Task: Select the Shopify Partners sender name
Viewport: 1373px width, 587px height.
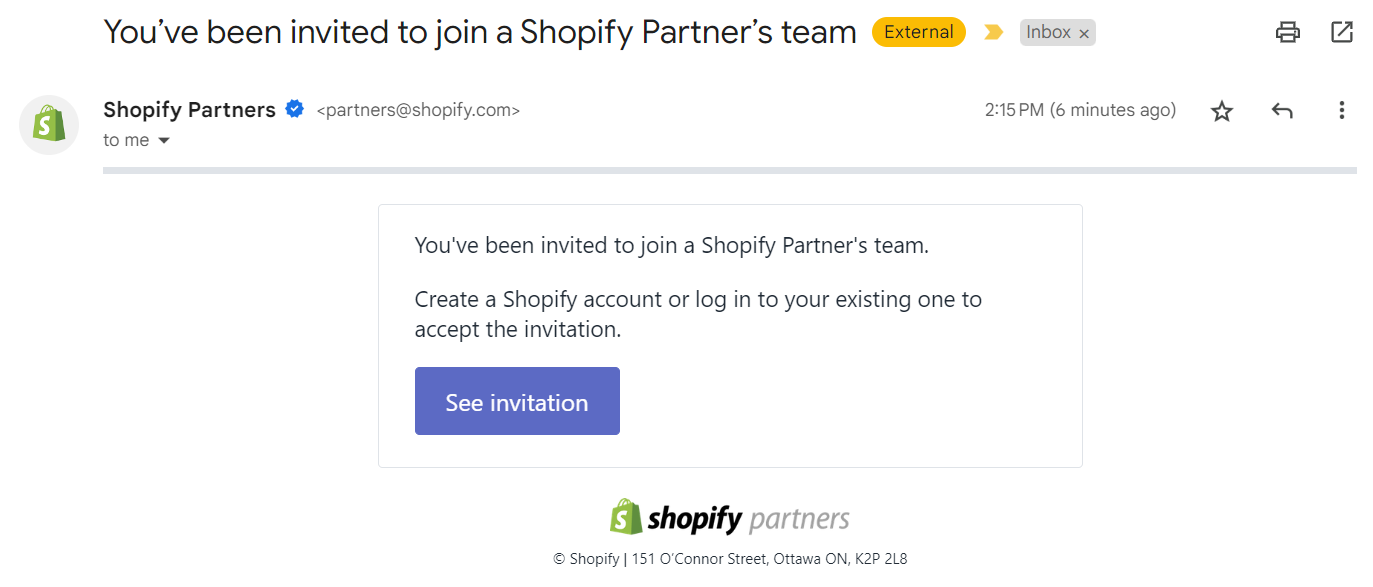Action: [189, 110]
